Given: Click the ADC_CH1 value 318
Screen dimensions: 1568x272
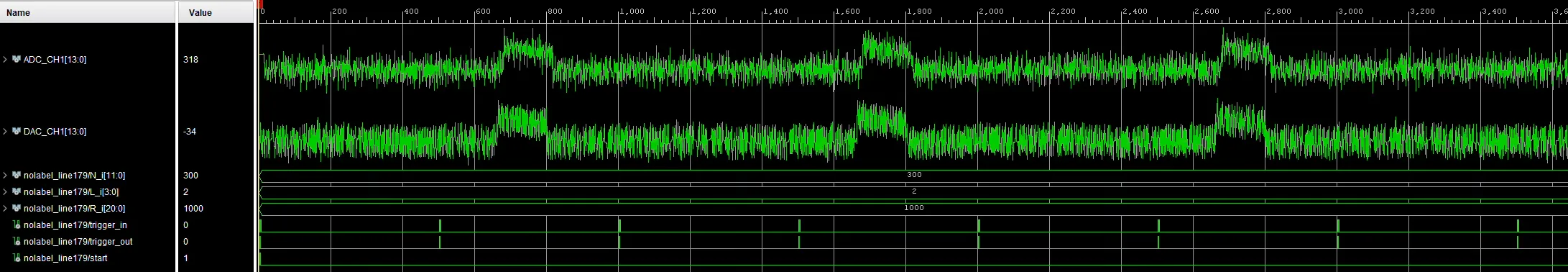Looking at the screenshot, I should [190, 60].
